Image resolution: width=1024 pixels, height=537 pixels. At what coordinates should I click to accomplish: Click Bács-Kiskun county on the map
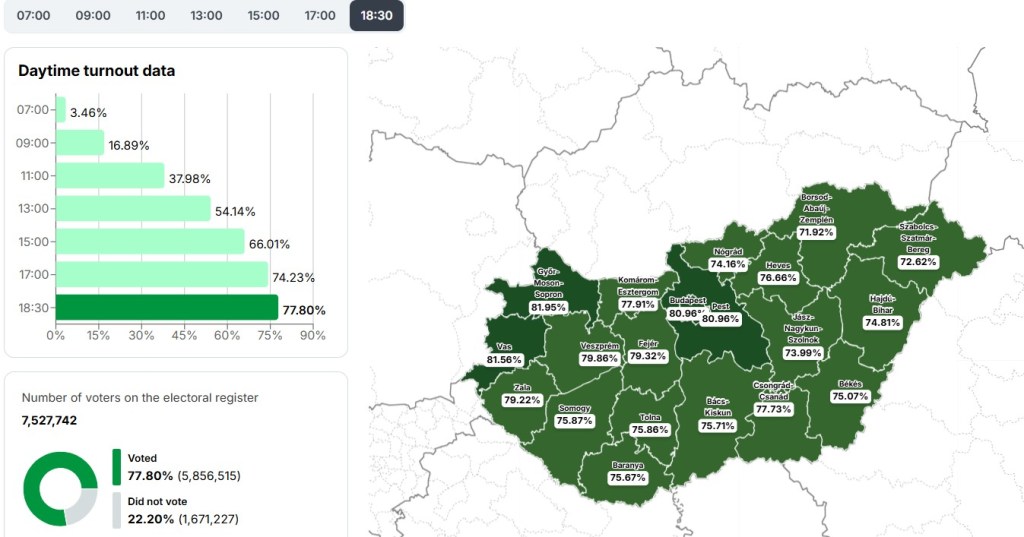(717, 412)
